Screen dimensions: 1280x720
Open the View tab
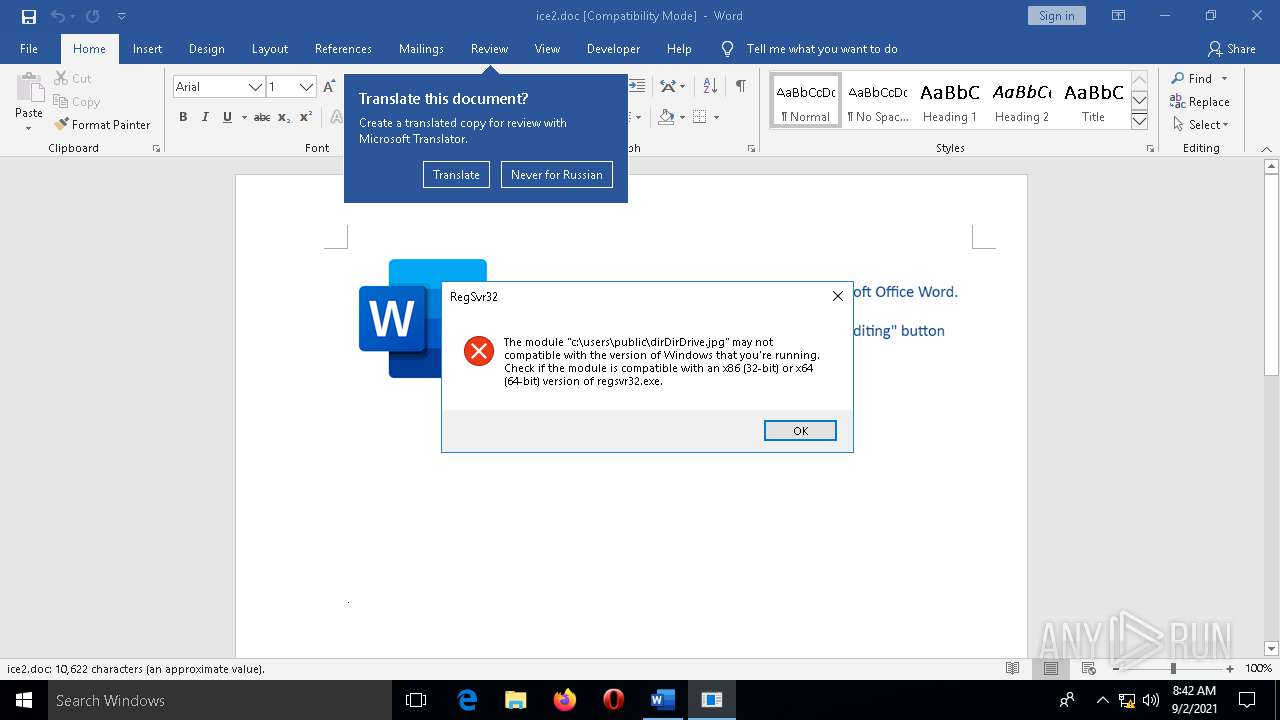point(547,49)
